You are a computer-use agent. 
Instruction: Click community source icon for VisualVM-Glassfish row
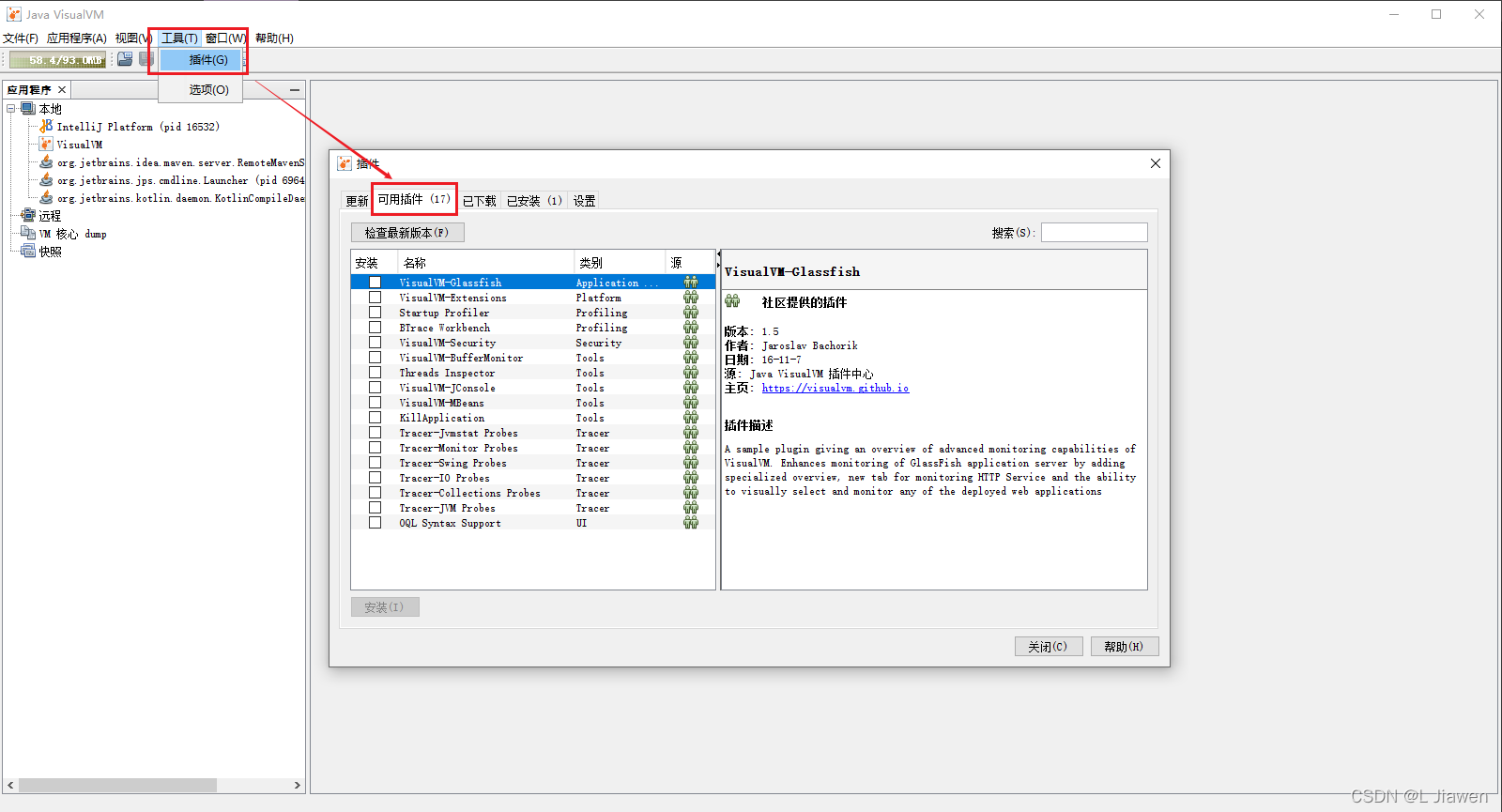point(691,282)
